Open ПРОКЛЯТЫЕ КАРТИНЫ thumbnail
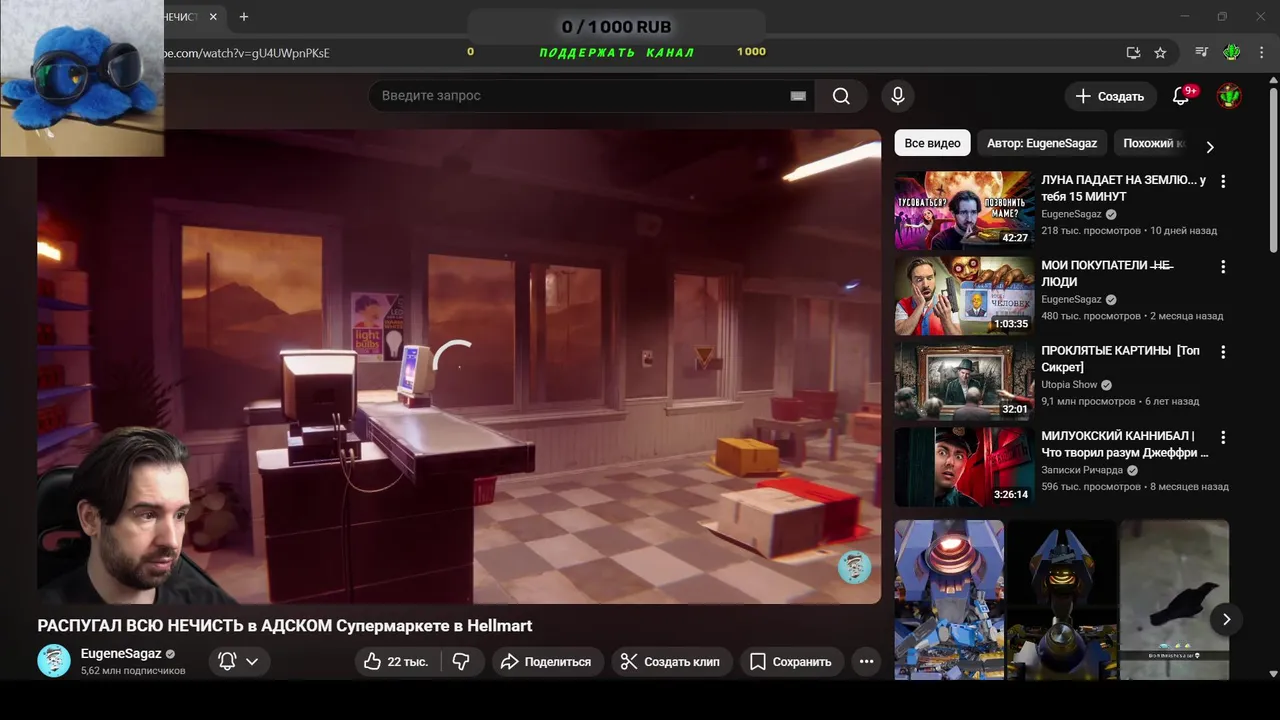The height and width of the screenshot is (720, 1280). [x=964, y=380]
